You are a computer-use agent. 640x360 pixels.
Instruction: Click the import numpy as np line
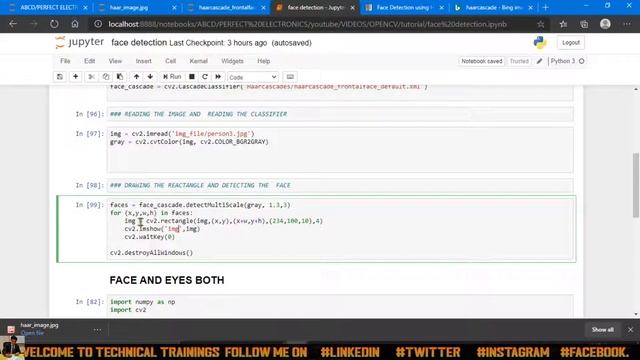click(142, 302)
